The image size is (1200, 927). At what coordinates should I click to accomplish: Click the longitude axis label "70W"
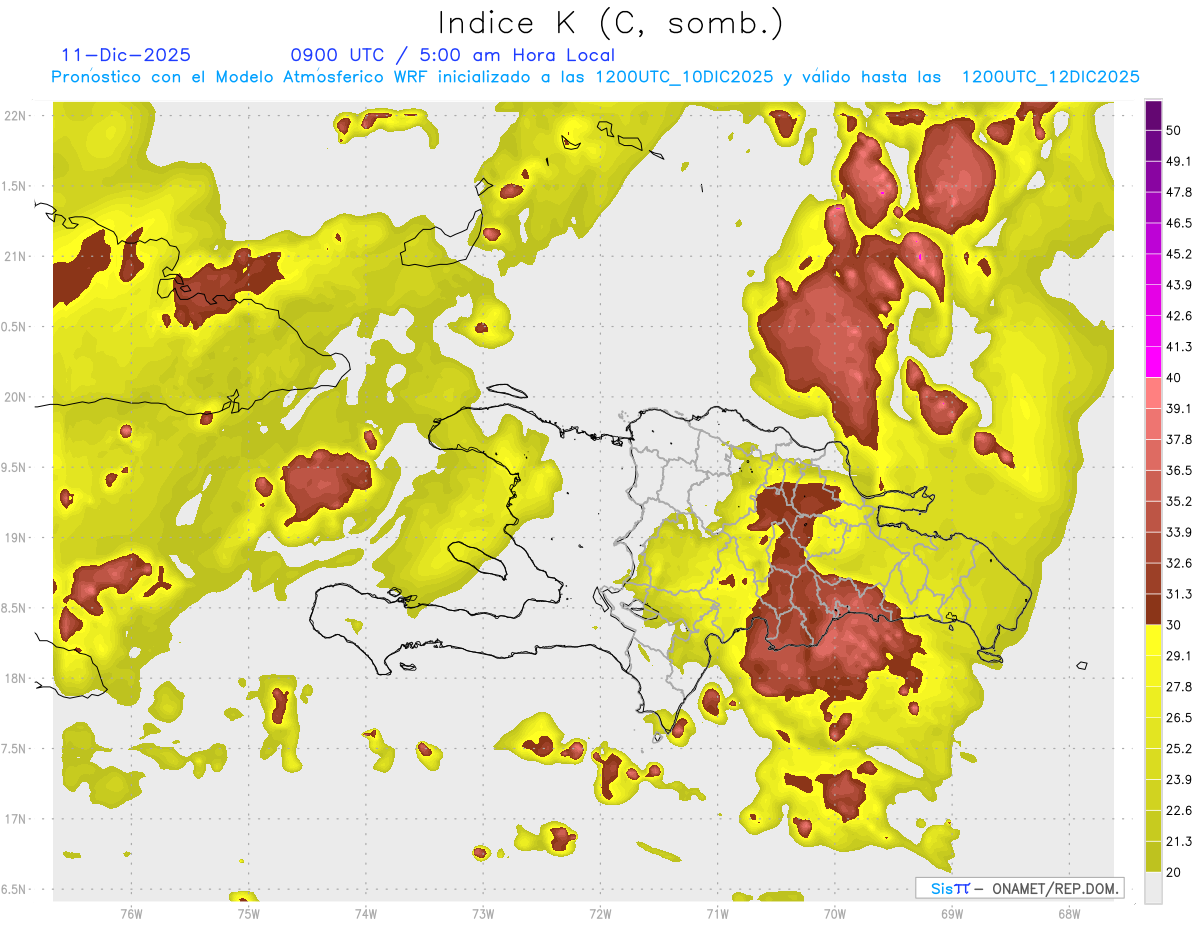834,913
